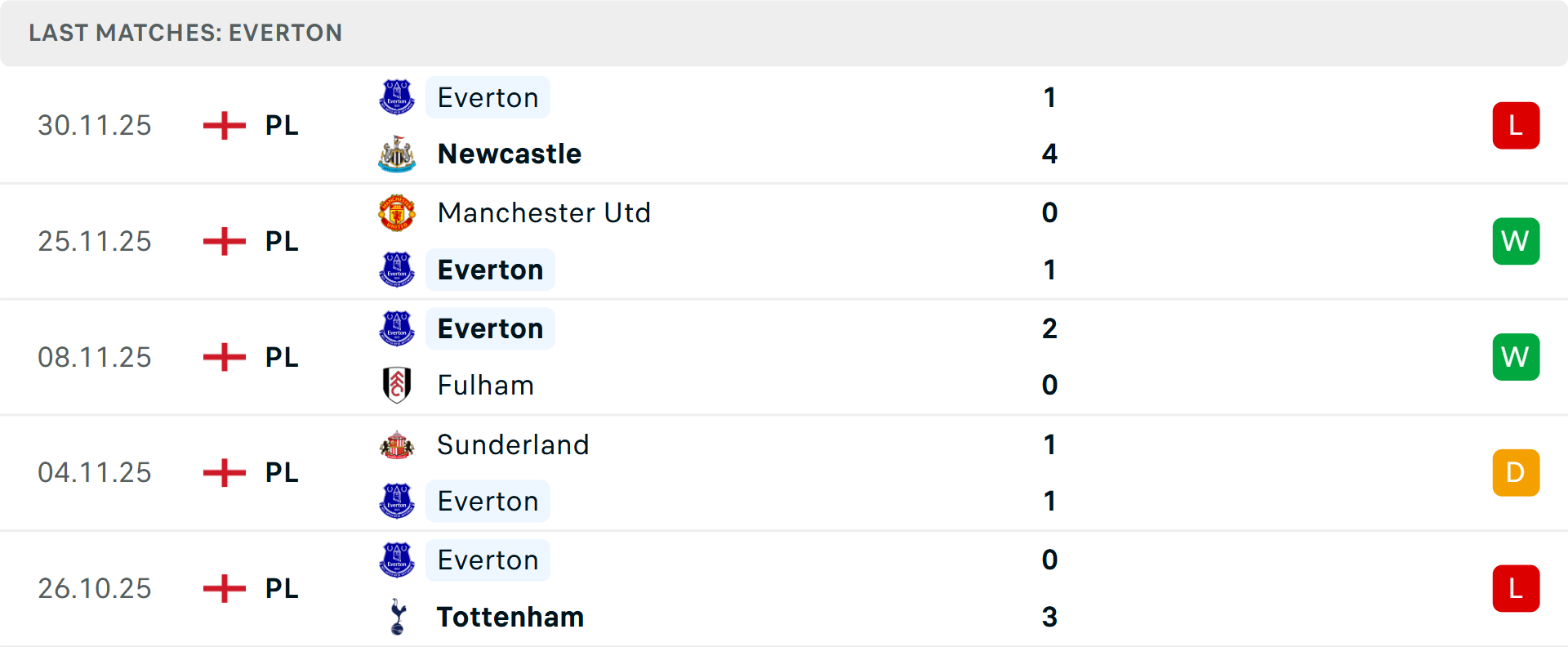Click the England flag on the 30.11.25 row
The width and height of the screenshot is (1568, 647).
pos(223,125)
